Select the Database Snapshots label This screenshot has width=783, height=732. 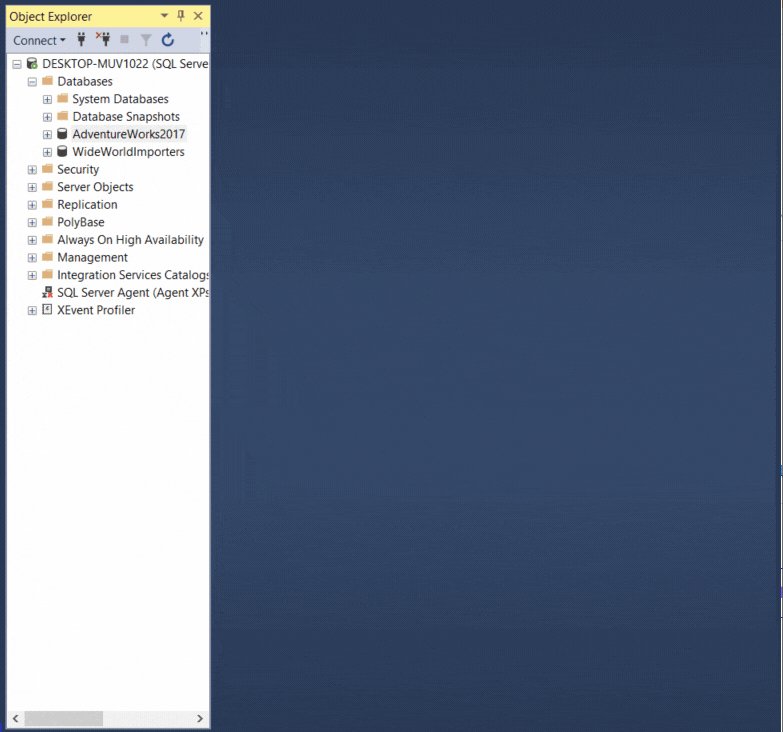coord(126,116)
